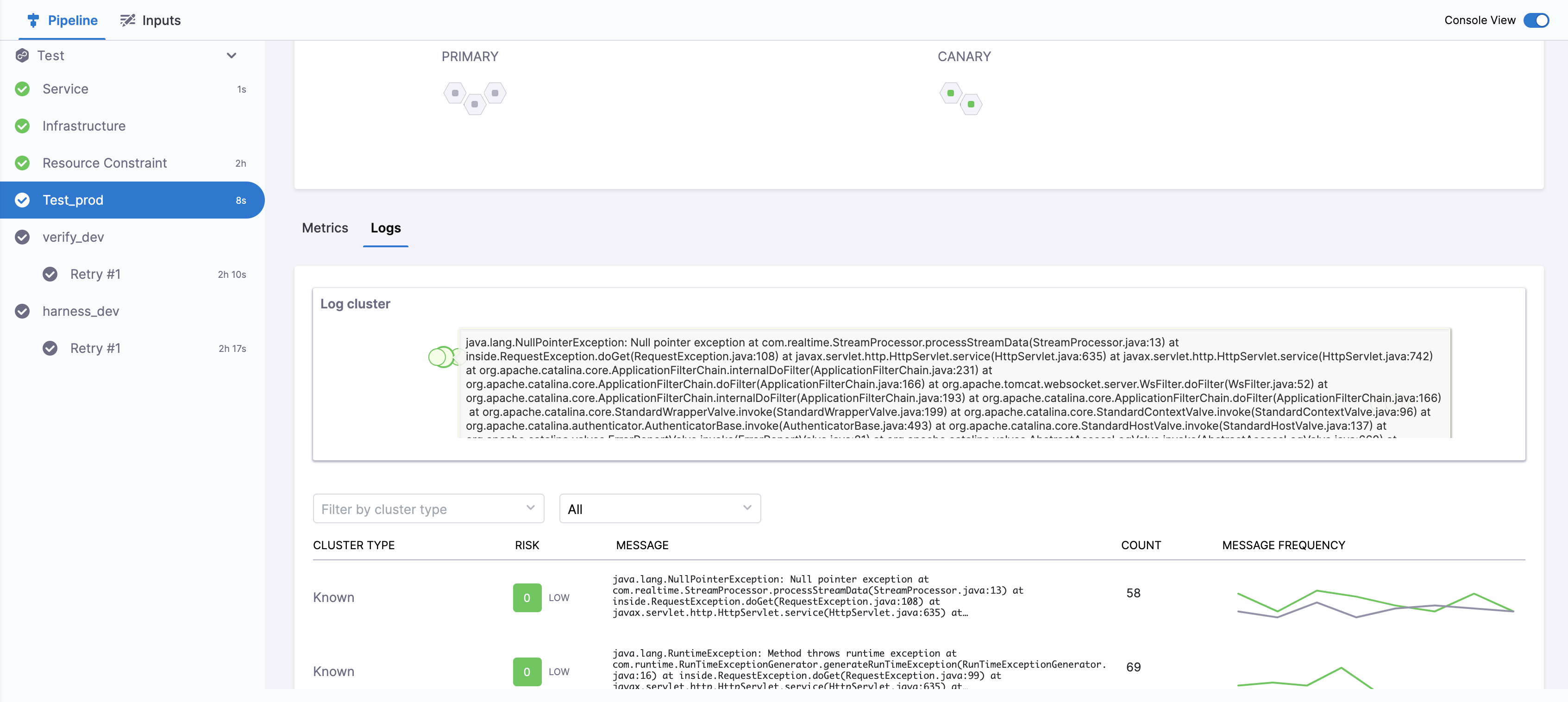Select the harness_dev step
Screen dimensions: 1568x702
coord(132,312)
